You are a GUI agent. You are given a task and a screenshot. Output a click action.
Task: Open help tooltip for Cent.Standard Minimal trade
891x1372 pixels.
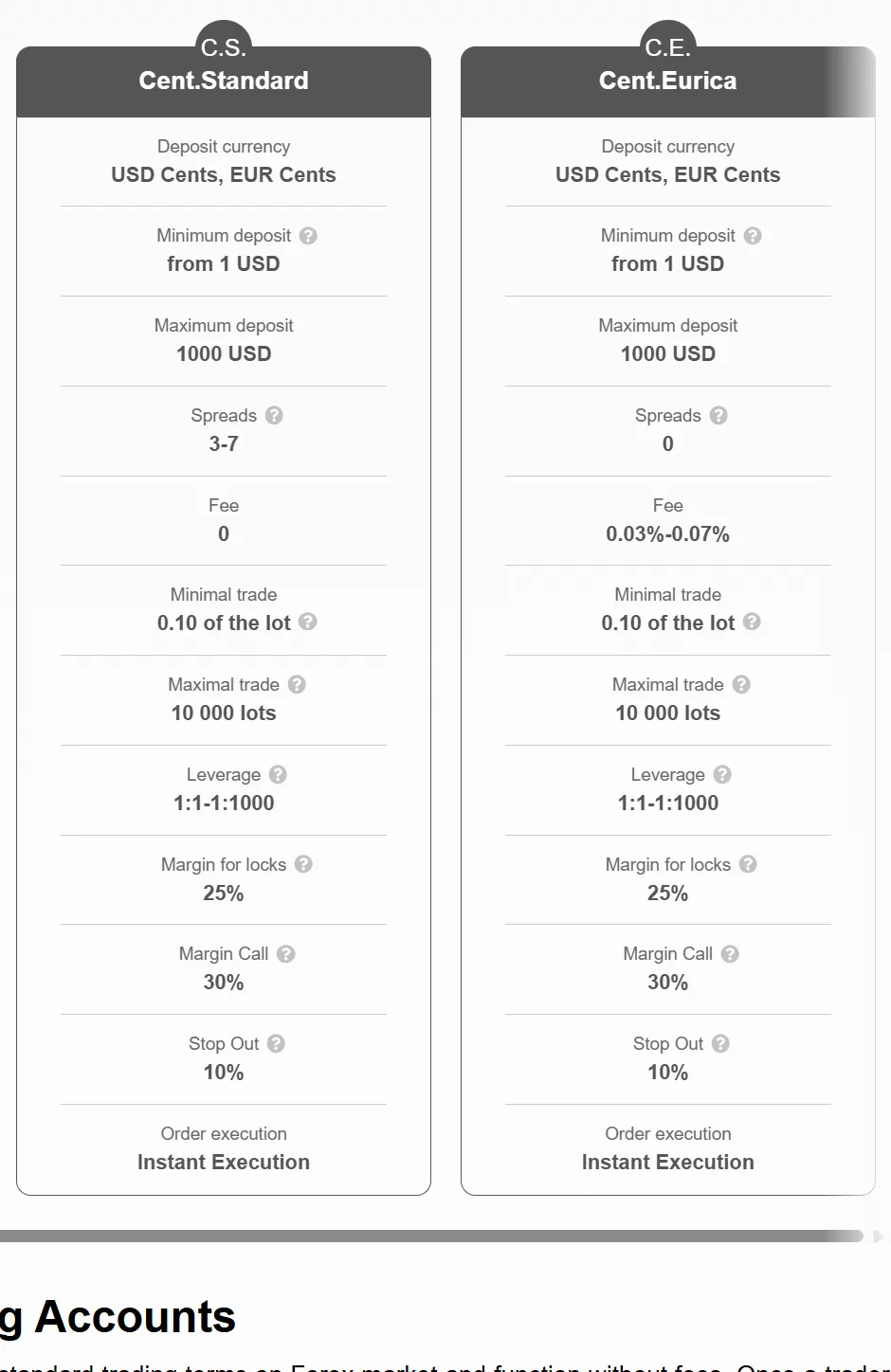click(307, 622)
